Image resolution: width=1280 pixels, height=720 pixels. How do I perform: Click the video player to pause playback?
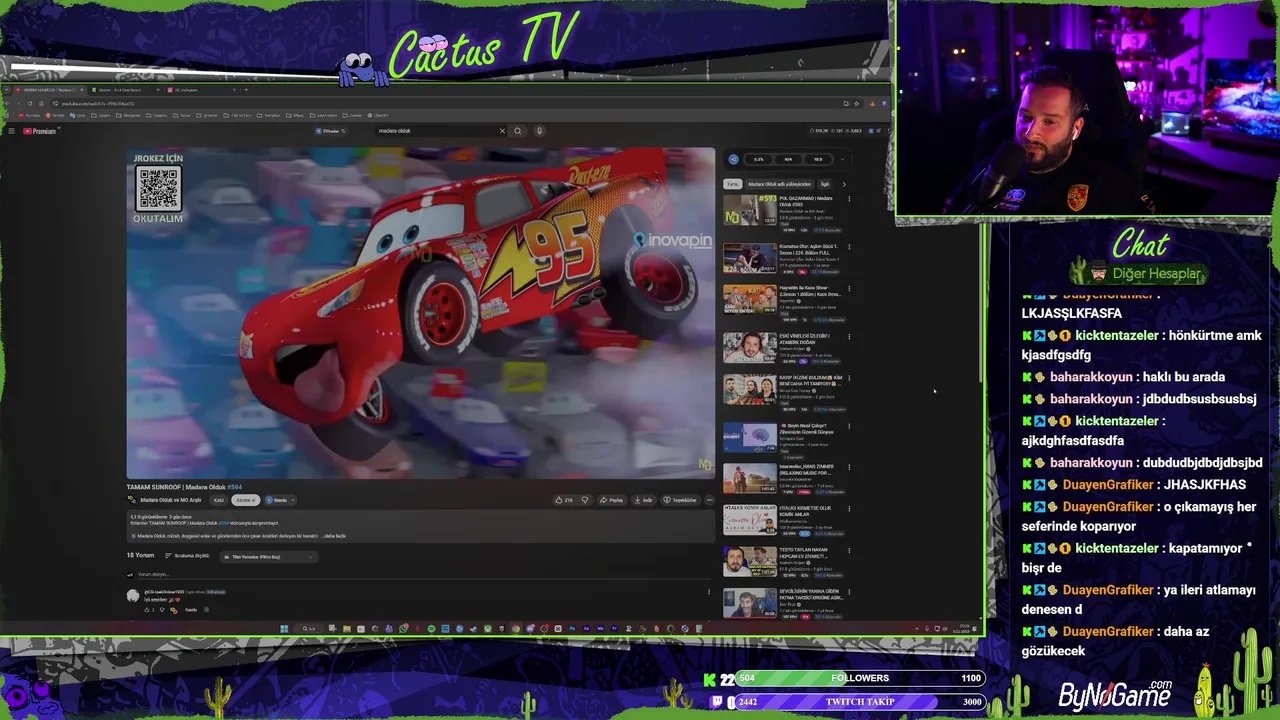pyautogui.click(x=421, y=313)
